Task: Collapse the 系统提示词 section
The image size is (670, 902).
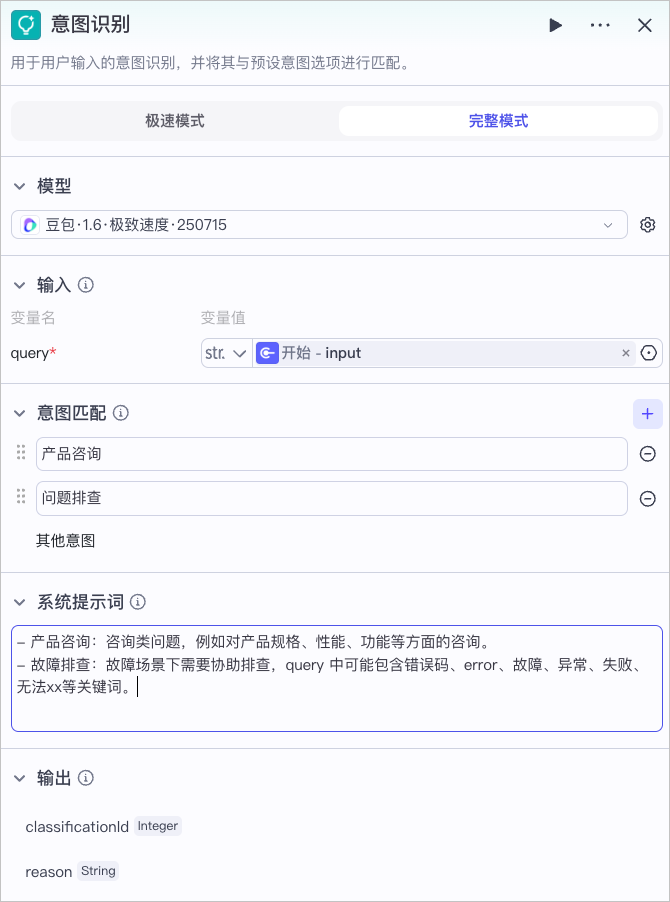Action: click(x=19, y=602)
